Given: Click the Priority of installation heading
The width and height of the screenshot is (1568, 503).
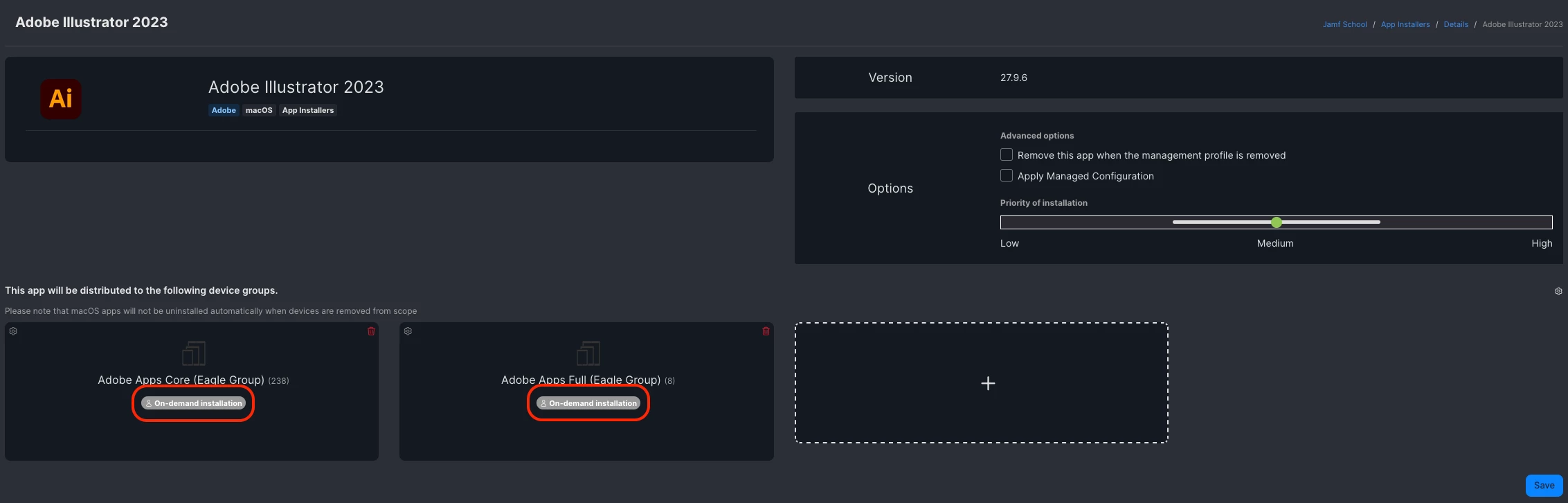Looking at the screenshot, I should [x=1044, y=203].
